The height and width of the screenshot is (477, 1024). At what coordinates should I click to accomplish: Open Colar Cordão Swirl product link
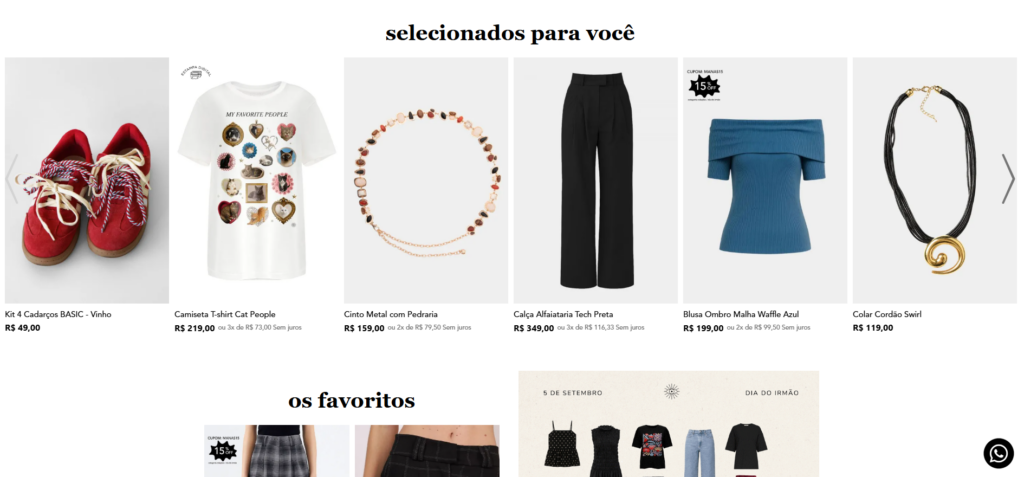coord(887,314)
